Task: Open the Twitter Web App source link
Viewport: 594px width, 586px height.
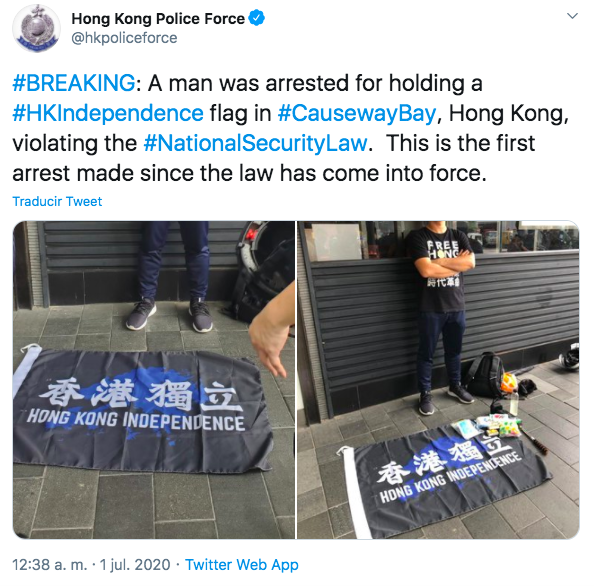Action: [x=242, y=564]
